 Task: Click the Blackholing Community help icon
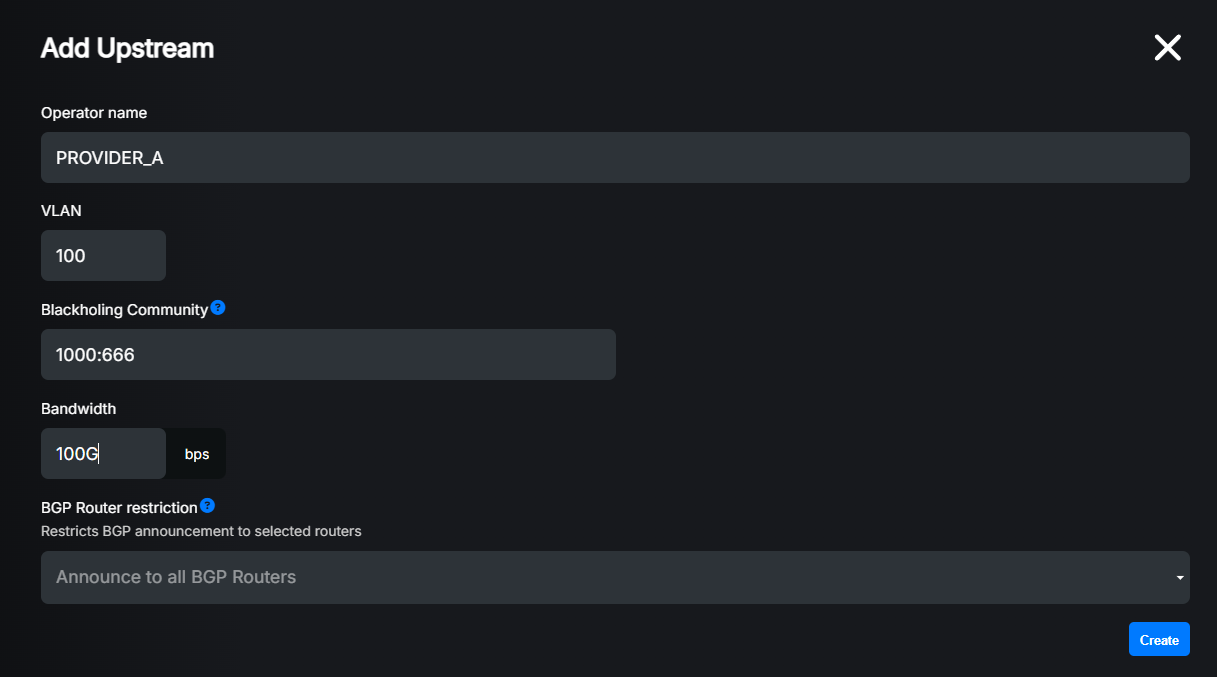[218, 308]
